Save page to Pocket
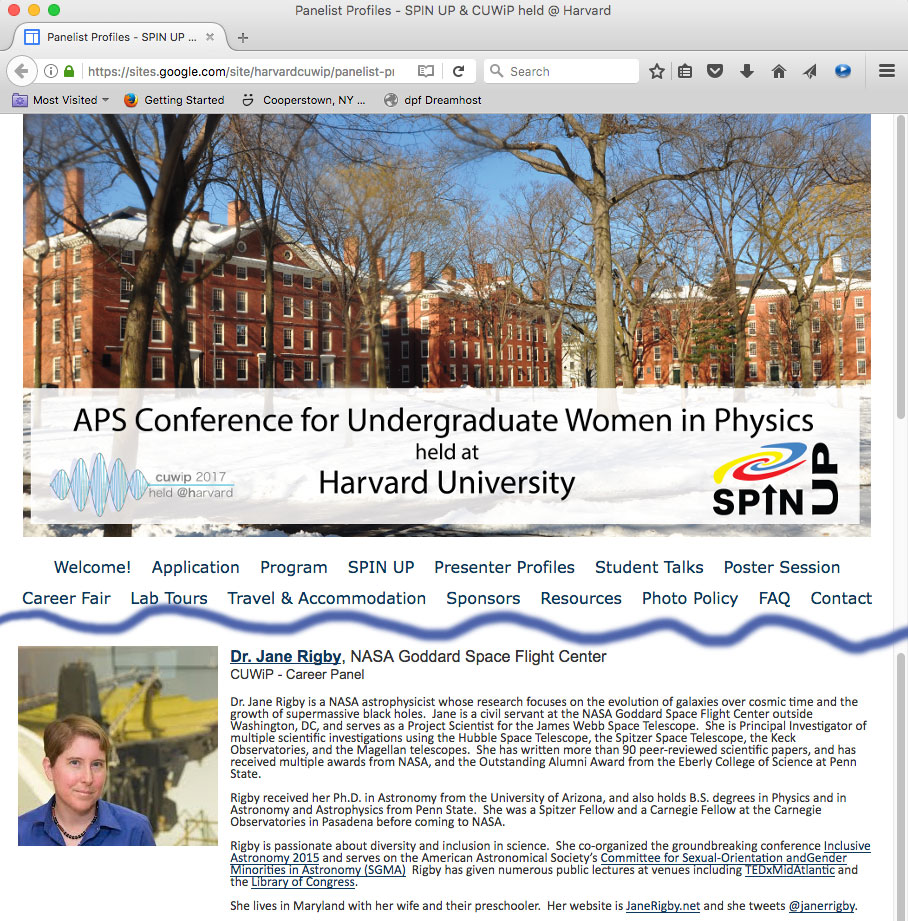Image resolution: width=908 pixels, height=921 pixels. coord(715,71)
